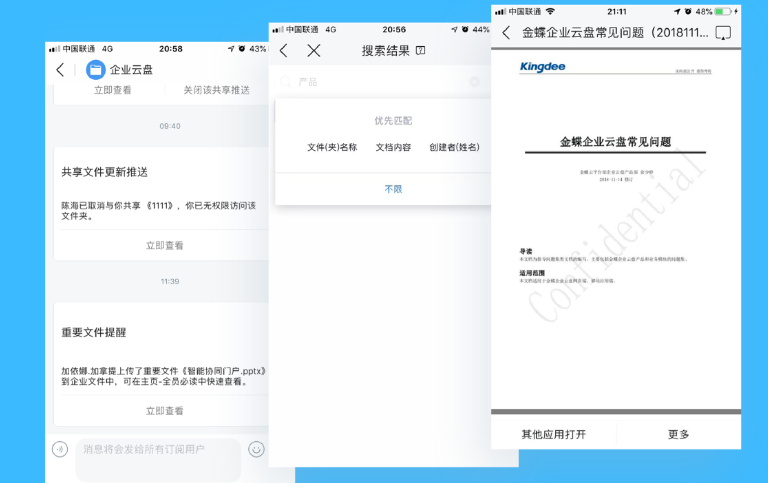Screen dimensions: 768x483
Task: Select 文档内容 match option
Action: 393,147
